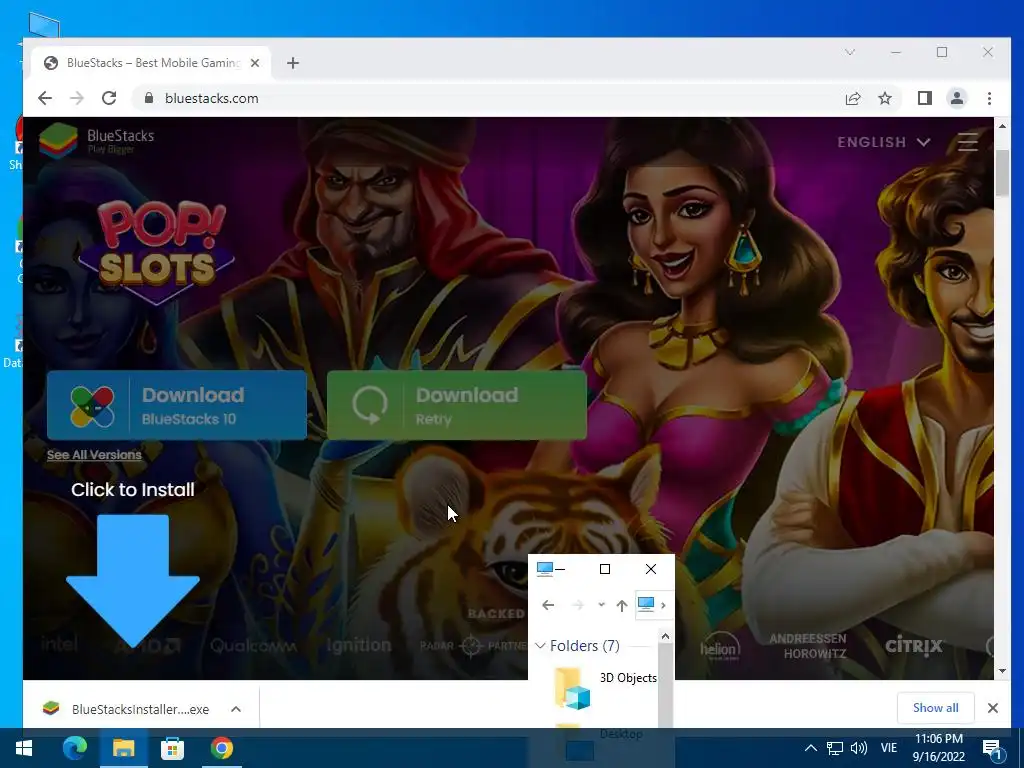This screenshot has width=1024, height=768.
Task: Click the green Download Retry button
Action: click(456, 405)
